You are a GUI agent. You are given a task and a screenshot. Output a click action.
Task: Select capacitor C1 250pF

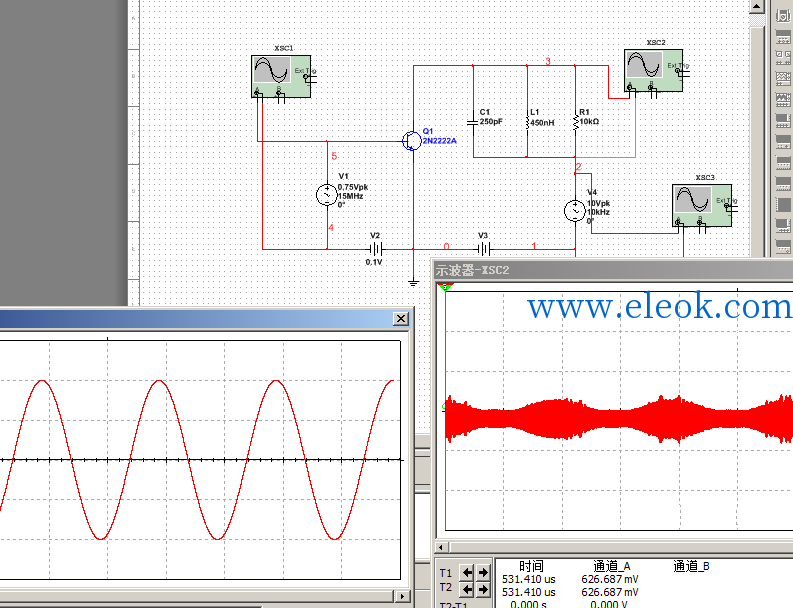[x=473, y=122]
